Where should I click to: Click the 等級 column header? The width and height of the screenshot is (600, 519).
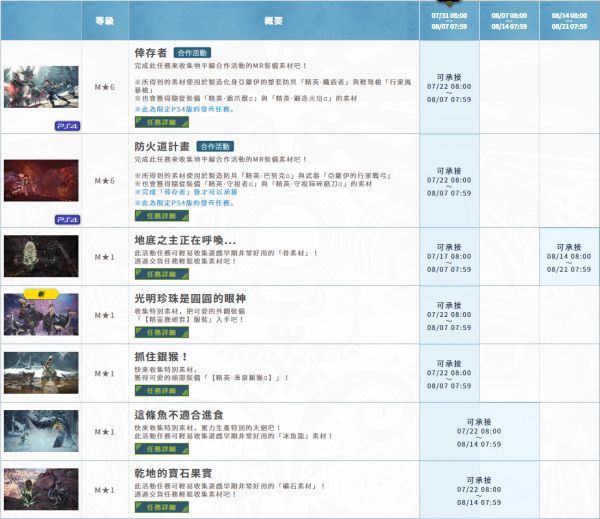tap(105, 21)
